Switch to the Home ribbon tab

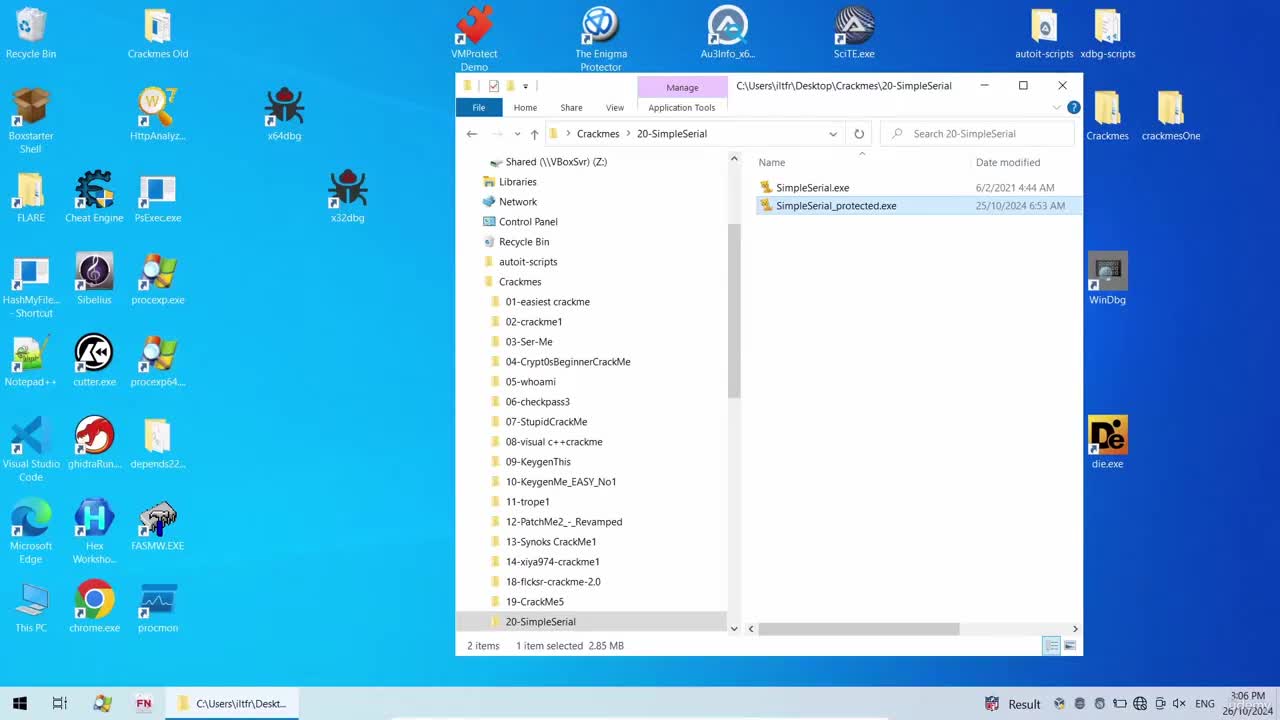(525, 107)
